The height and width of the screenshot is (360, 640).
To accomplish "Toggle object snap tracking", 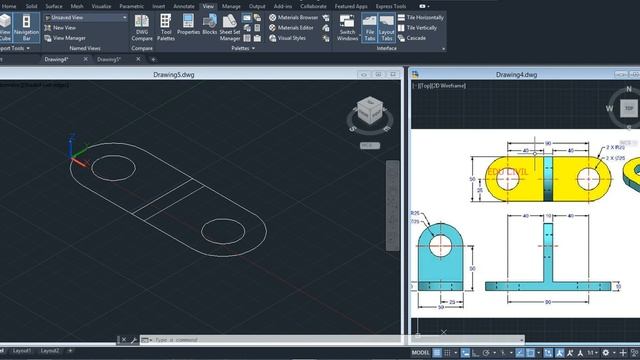I will (520, 353).
